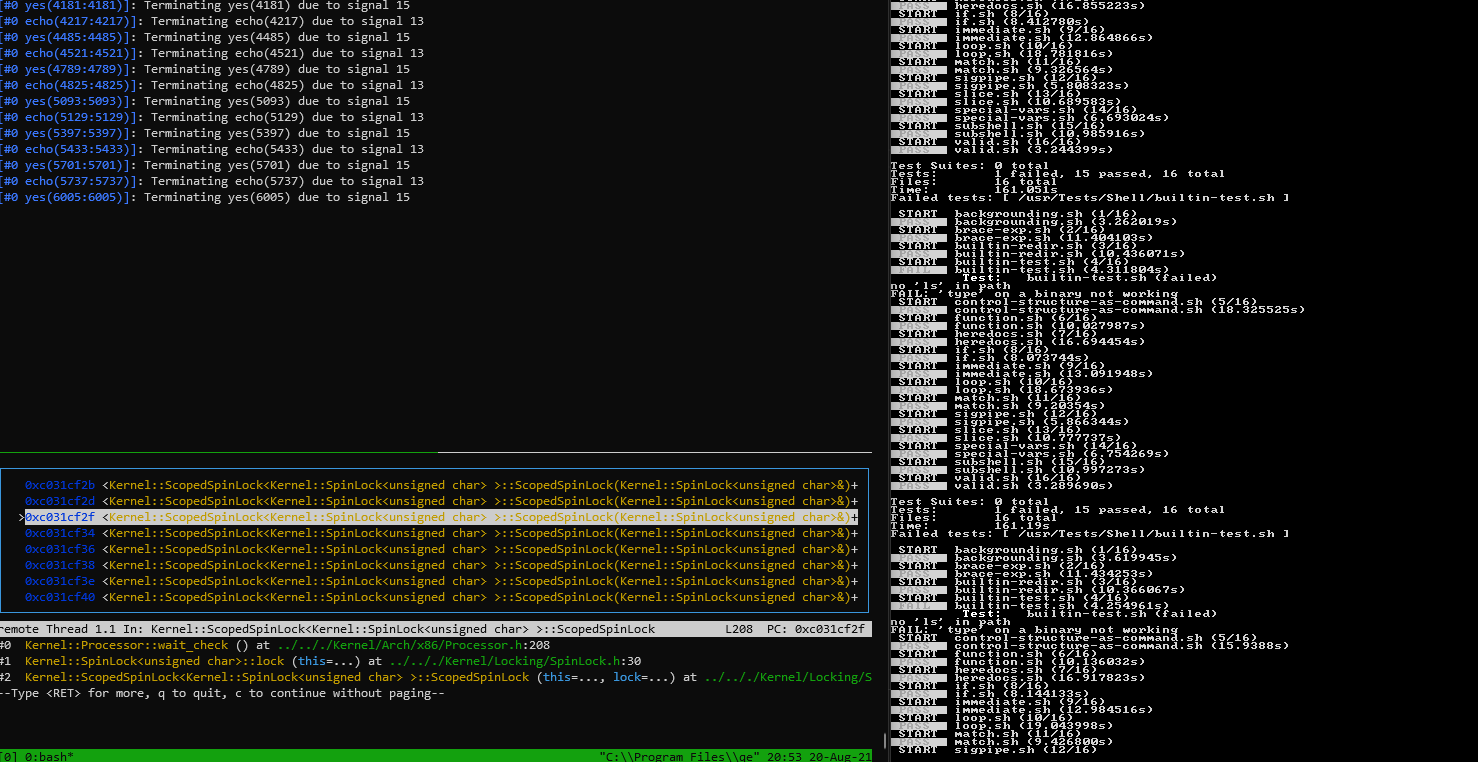Click the "[#0 echo(5737:5737)]" log prefix
Screen dimensions: 1478x762
pyautogui.click(x=71, y=181)
